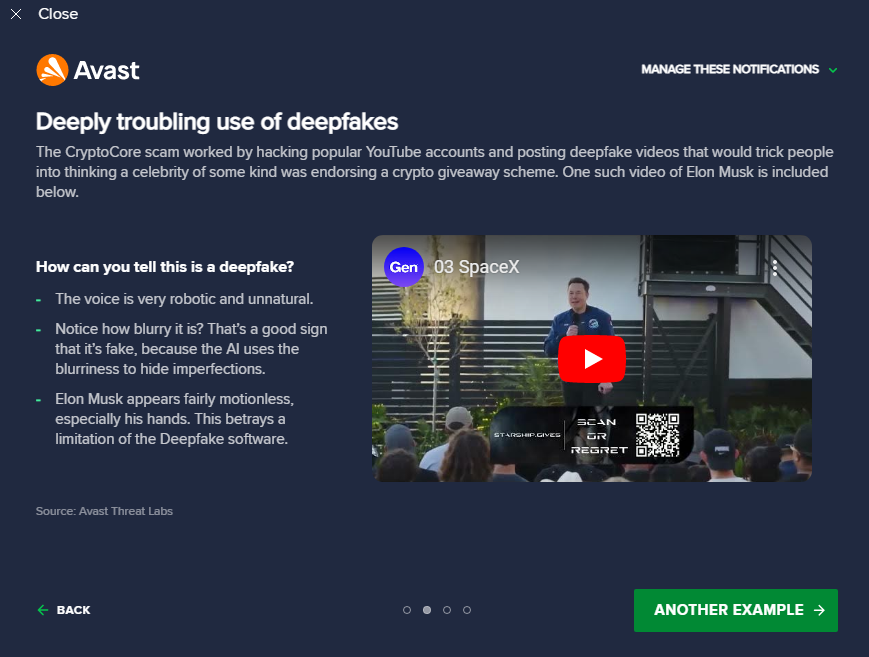Click 'Scan or regret' text in video
The width and height of the screenshot is (869, 657).
[x=599, y=436]
